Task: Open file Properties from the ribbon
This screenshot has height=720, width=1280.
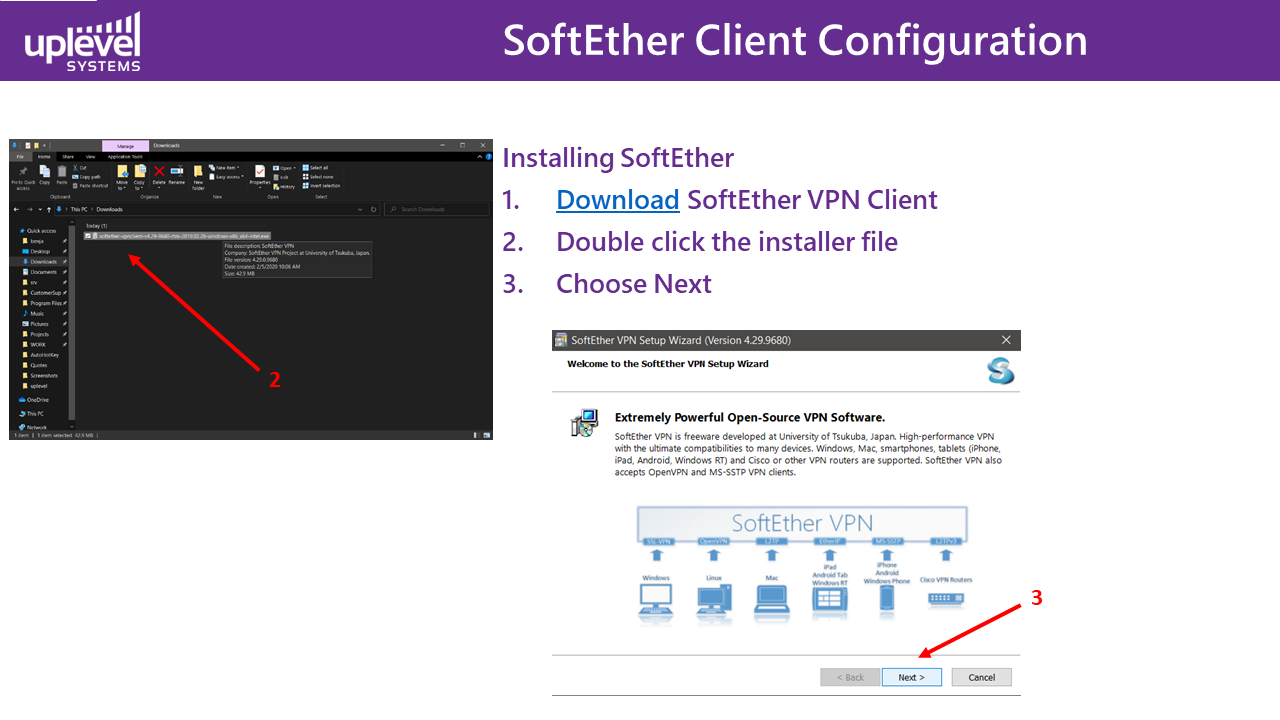Action: [x=260, y=176]
